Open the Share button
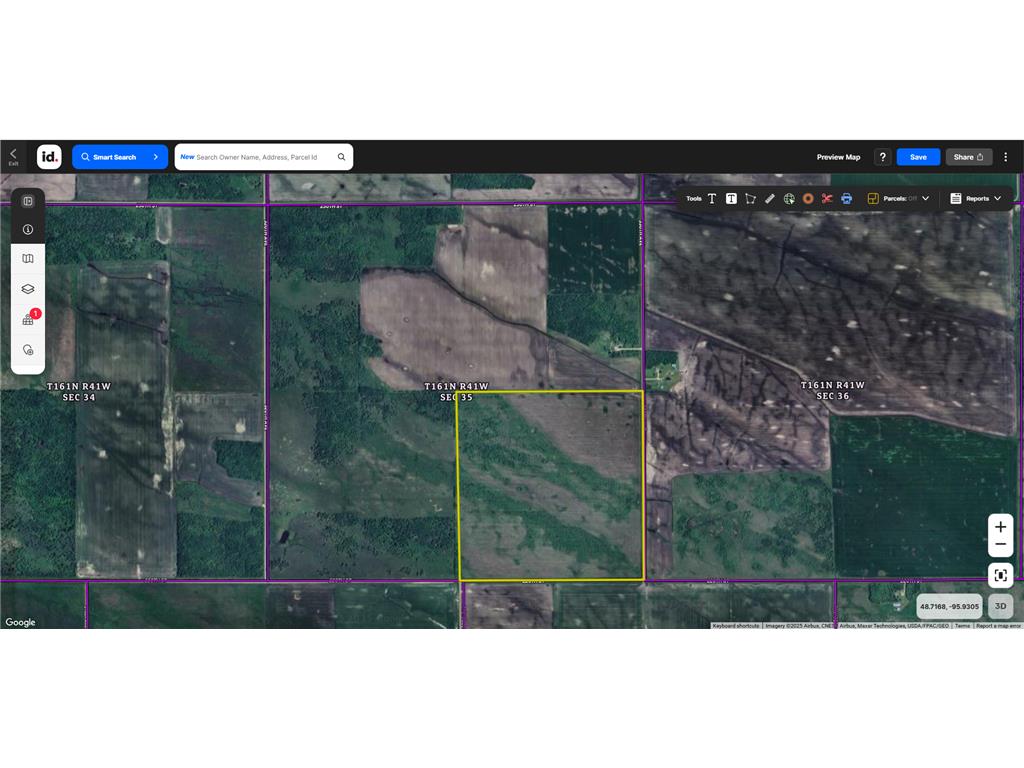Screen dimensions: 1024x768 [x=966, y=157]
